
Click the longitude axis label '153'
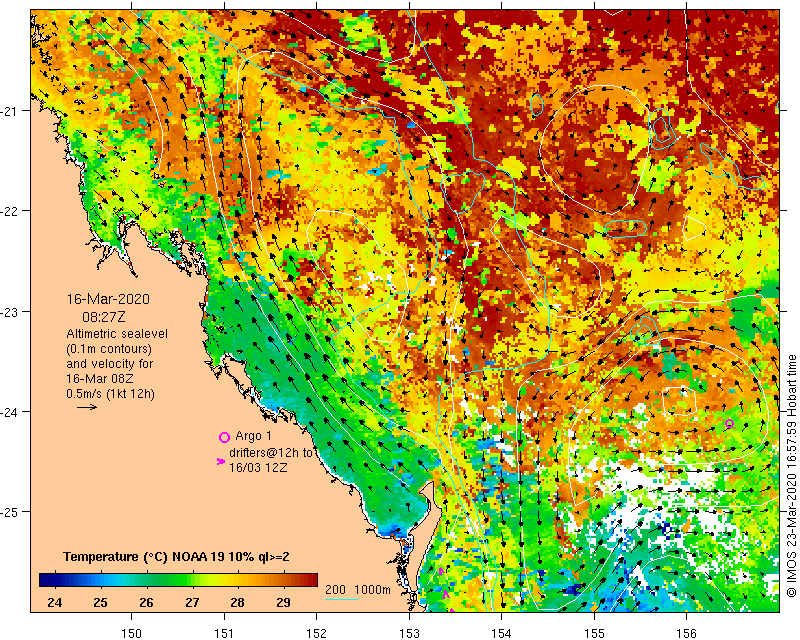[409, 633]
